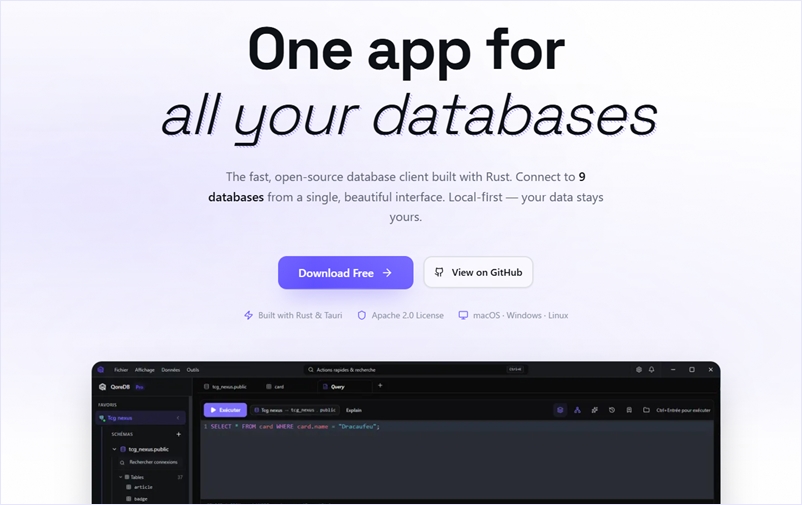Image resolution: width=802 pixels, height=505 pixels.
Task: Collapse the tcg_nexus.public schema node
Action: coord(114,449)
